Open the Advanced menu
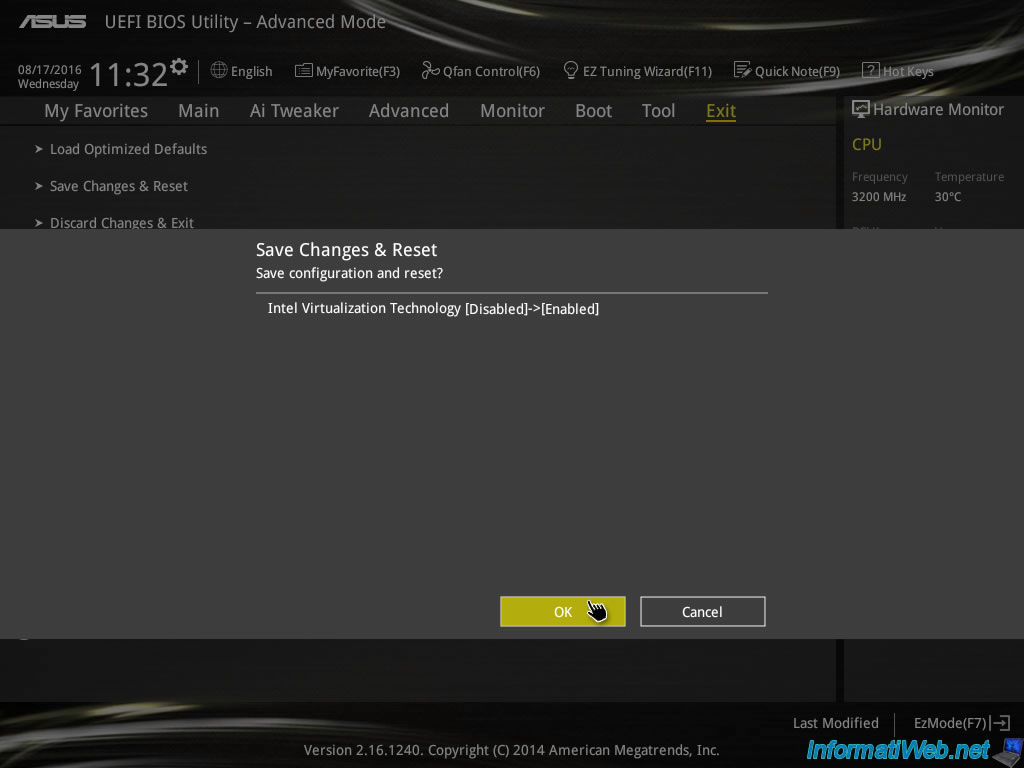This screenshot has height=768, width=1024. click(408, 111)
